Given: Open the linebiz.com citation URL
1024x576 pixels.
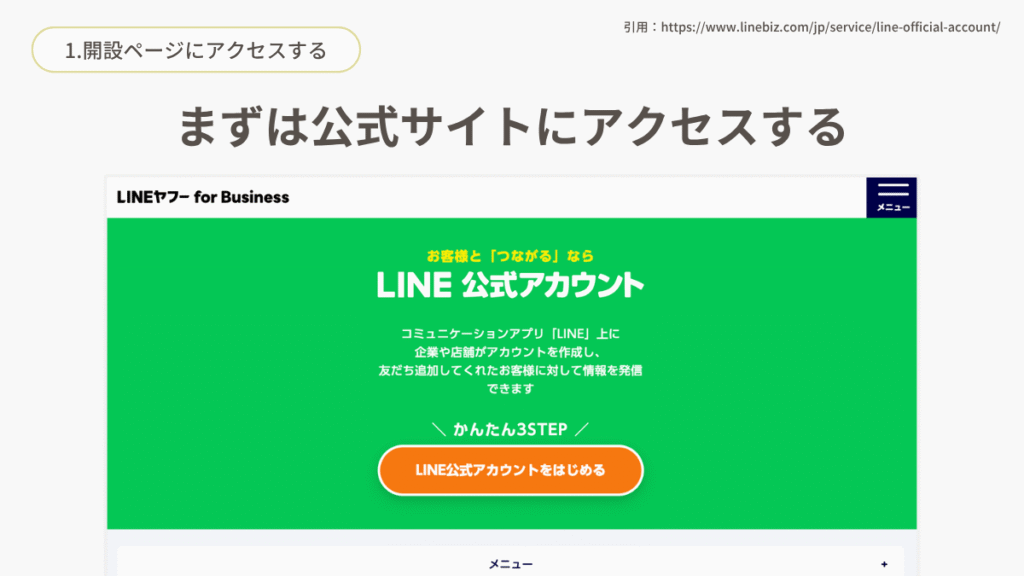Looking at the screenshot, I should coord(830,27).
